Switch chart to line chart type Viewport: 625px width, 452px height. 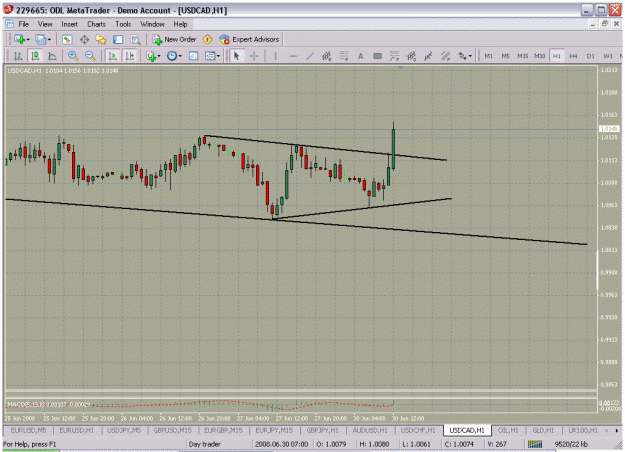pos(52,56)
